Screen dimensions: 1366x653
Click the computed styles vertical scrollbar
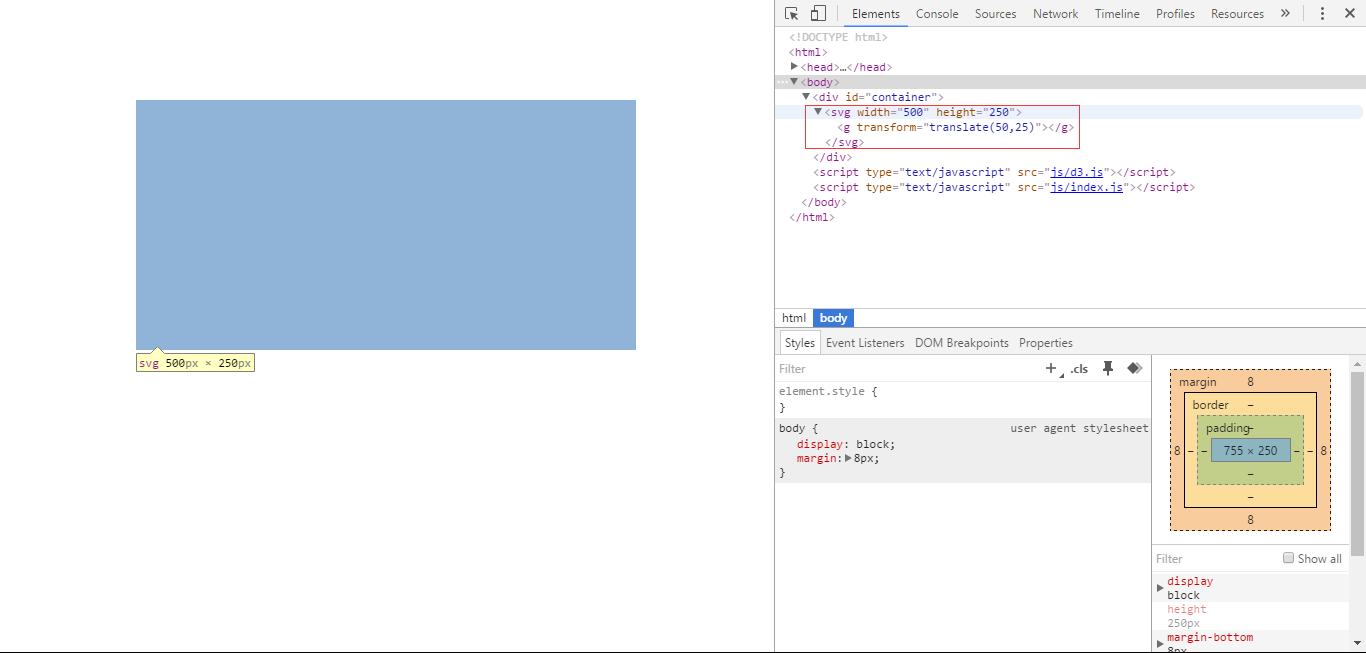coord(1357,463)
